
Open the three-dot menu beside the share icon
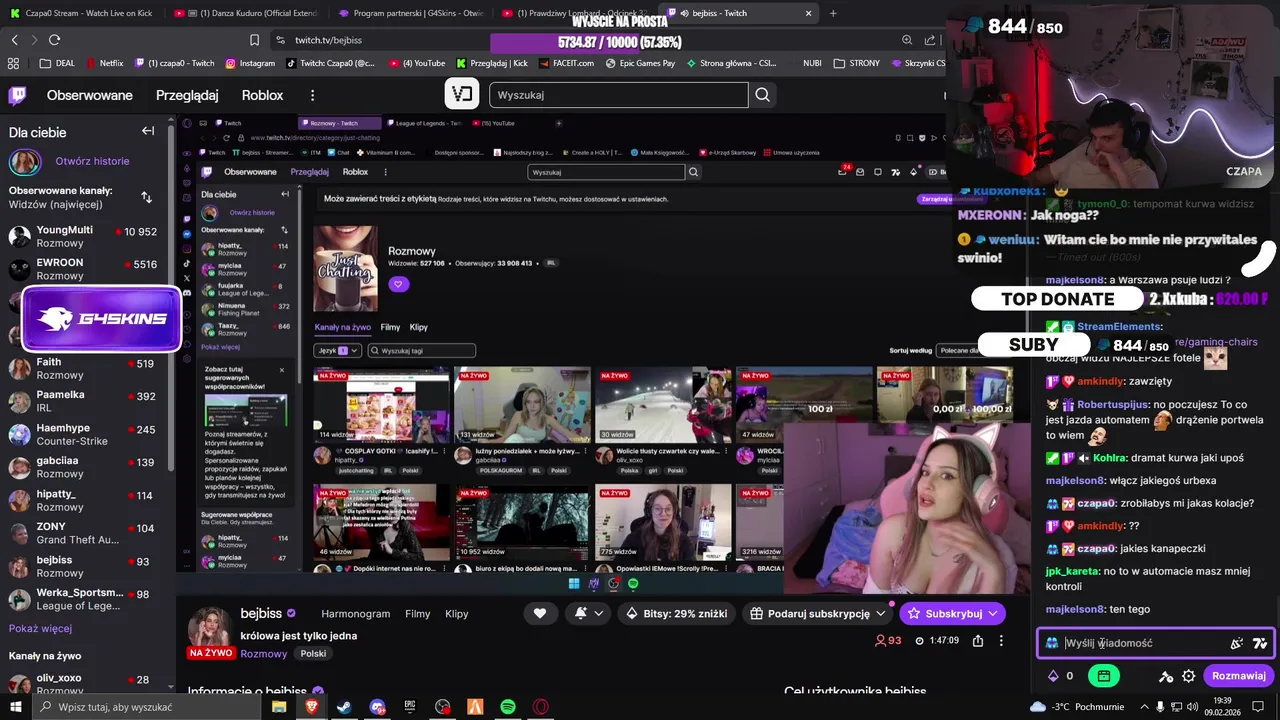click(x=1001, y=640)
